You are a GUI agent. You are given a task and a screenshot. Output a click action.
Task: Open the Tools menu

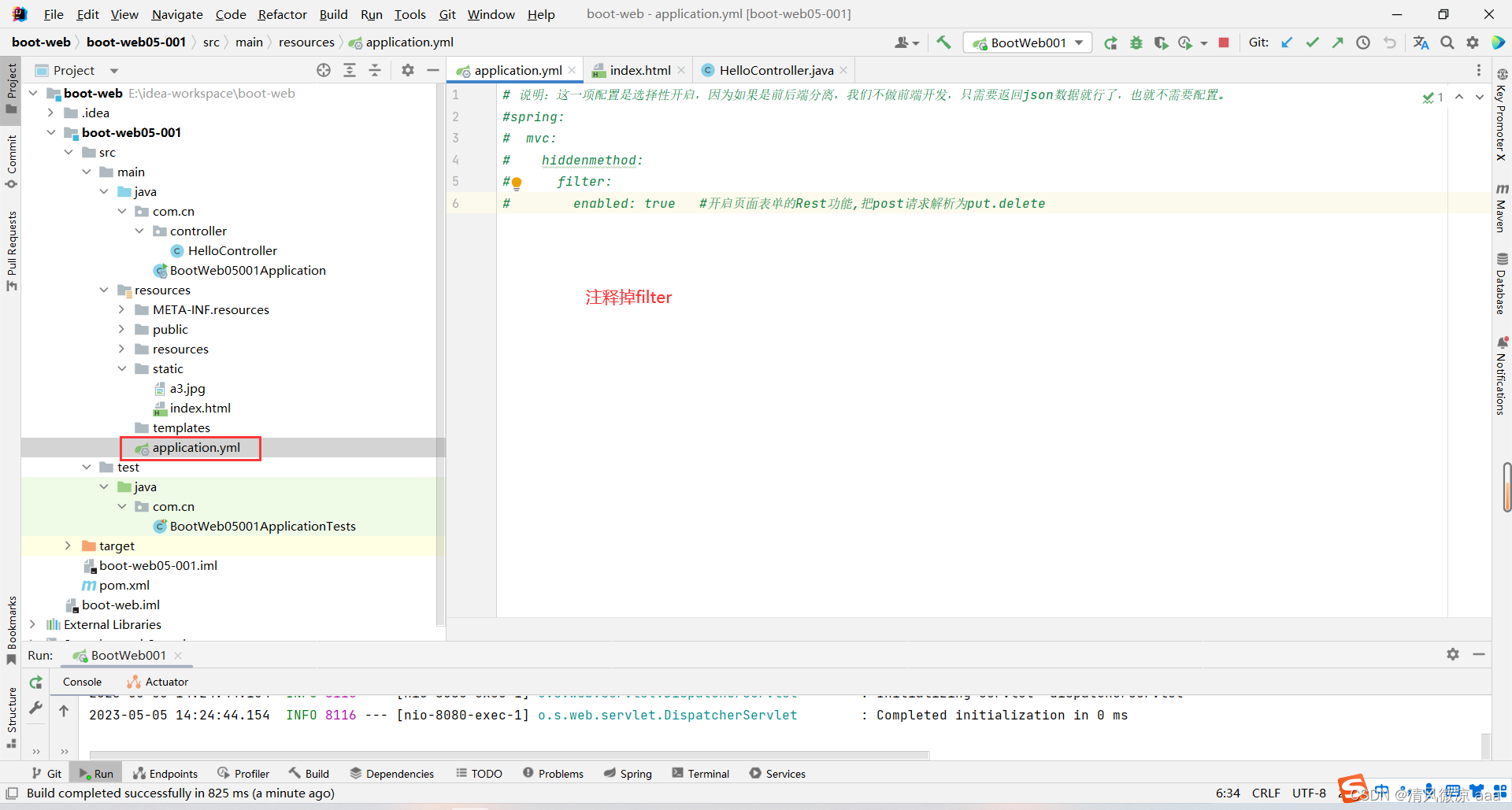(409, 14)
